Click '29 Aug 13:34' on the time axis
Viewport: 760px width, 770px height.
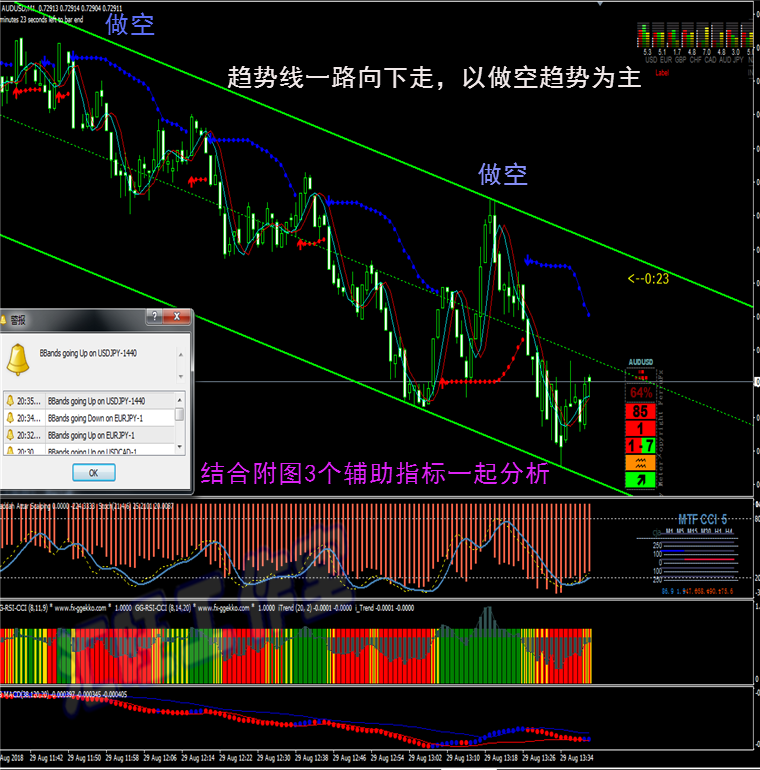576,758
